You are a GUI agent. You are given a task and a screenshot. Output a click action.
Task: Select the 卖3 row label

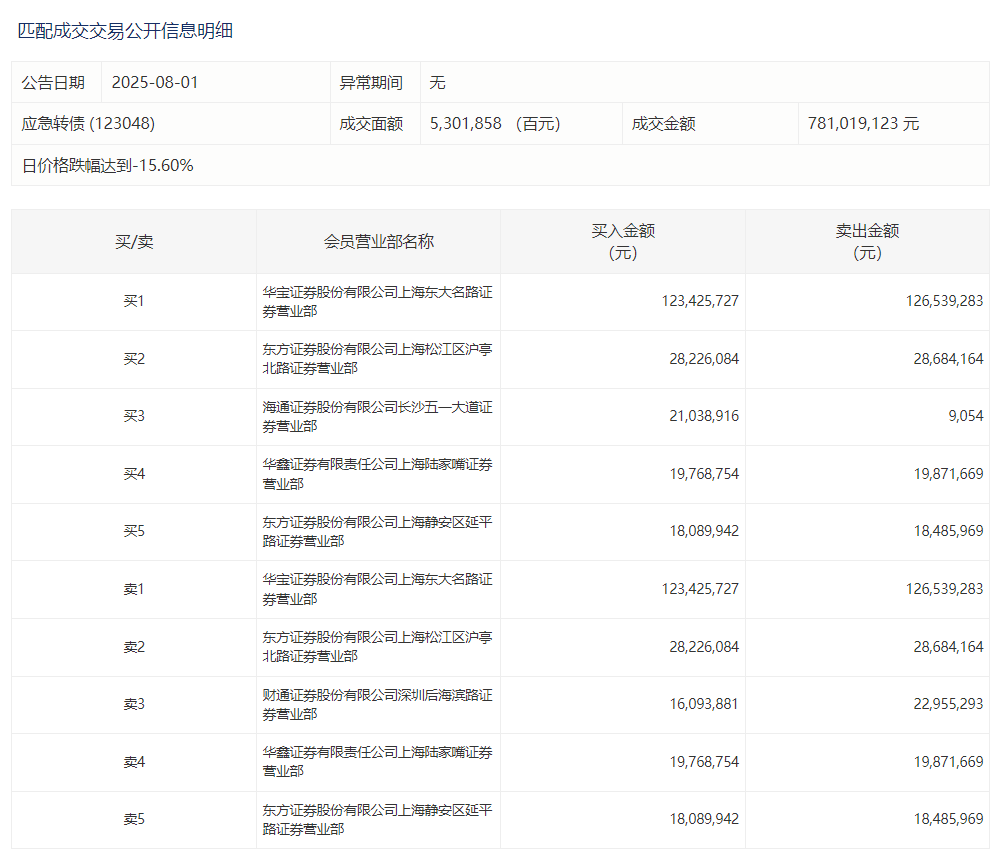click(134, 704)
